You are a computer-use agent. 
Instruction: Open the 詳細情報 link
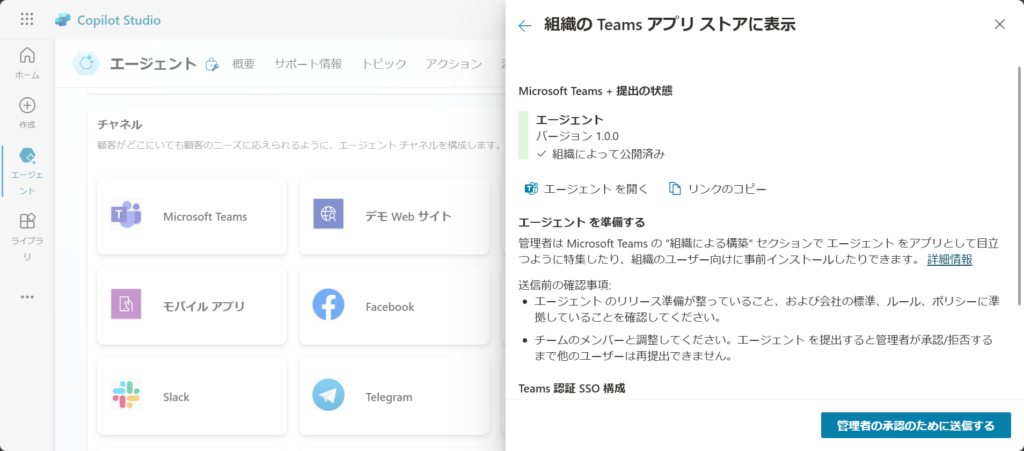(x=950, y=260)
